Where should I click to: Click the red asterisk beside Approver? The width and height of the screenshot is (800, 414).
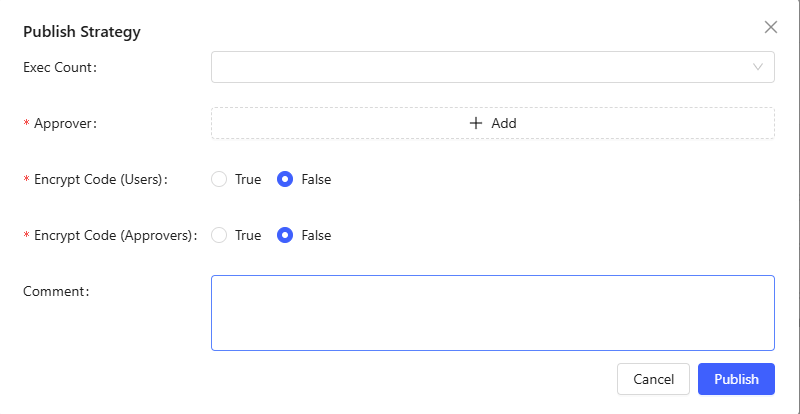[x=26, y=124]
